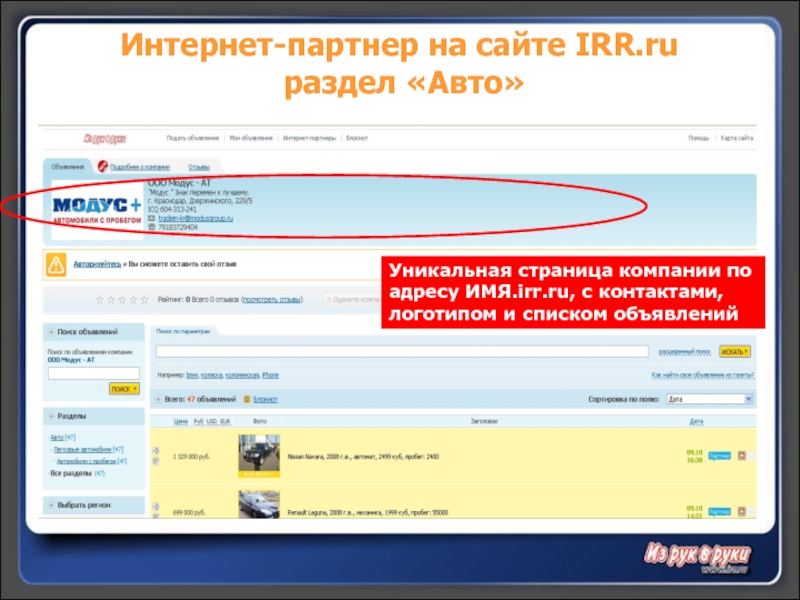Click the orange warning triangle icon
This screenshot has height=600, width=800.
(56, 265)
